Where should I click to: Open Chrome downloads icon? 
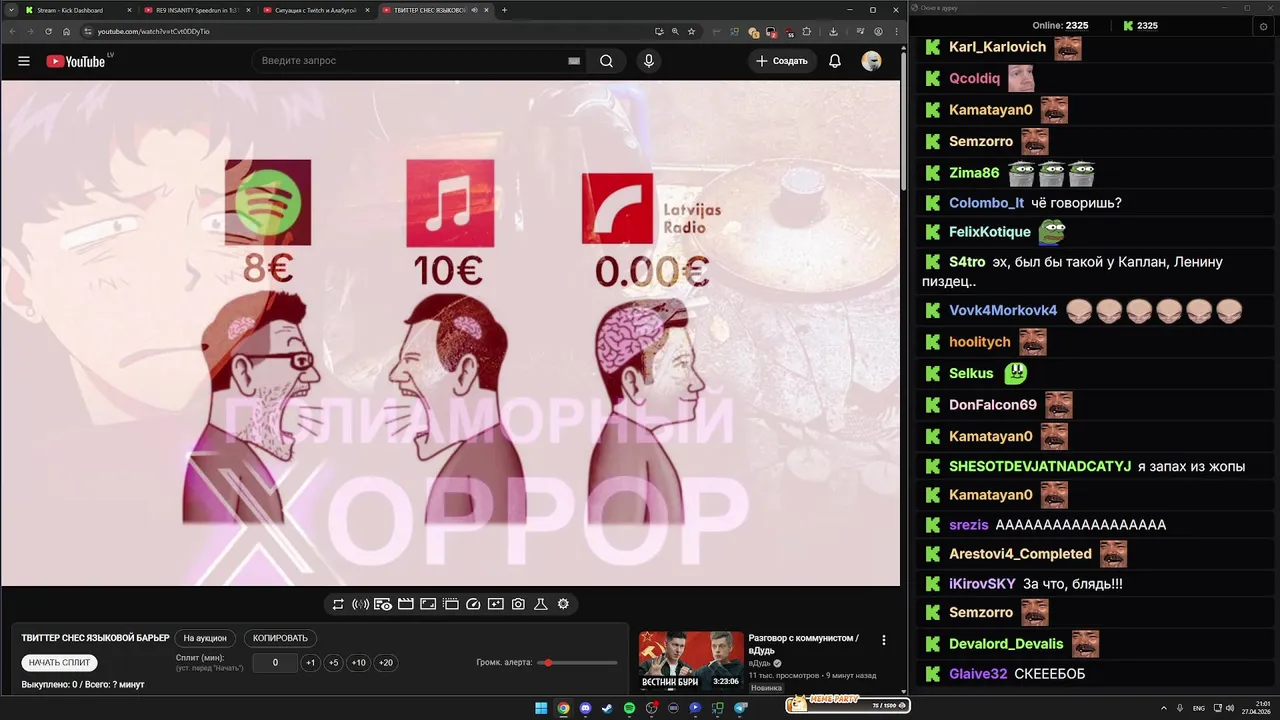[x=833, y=31]
